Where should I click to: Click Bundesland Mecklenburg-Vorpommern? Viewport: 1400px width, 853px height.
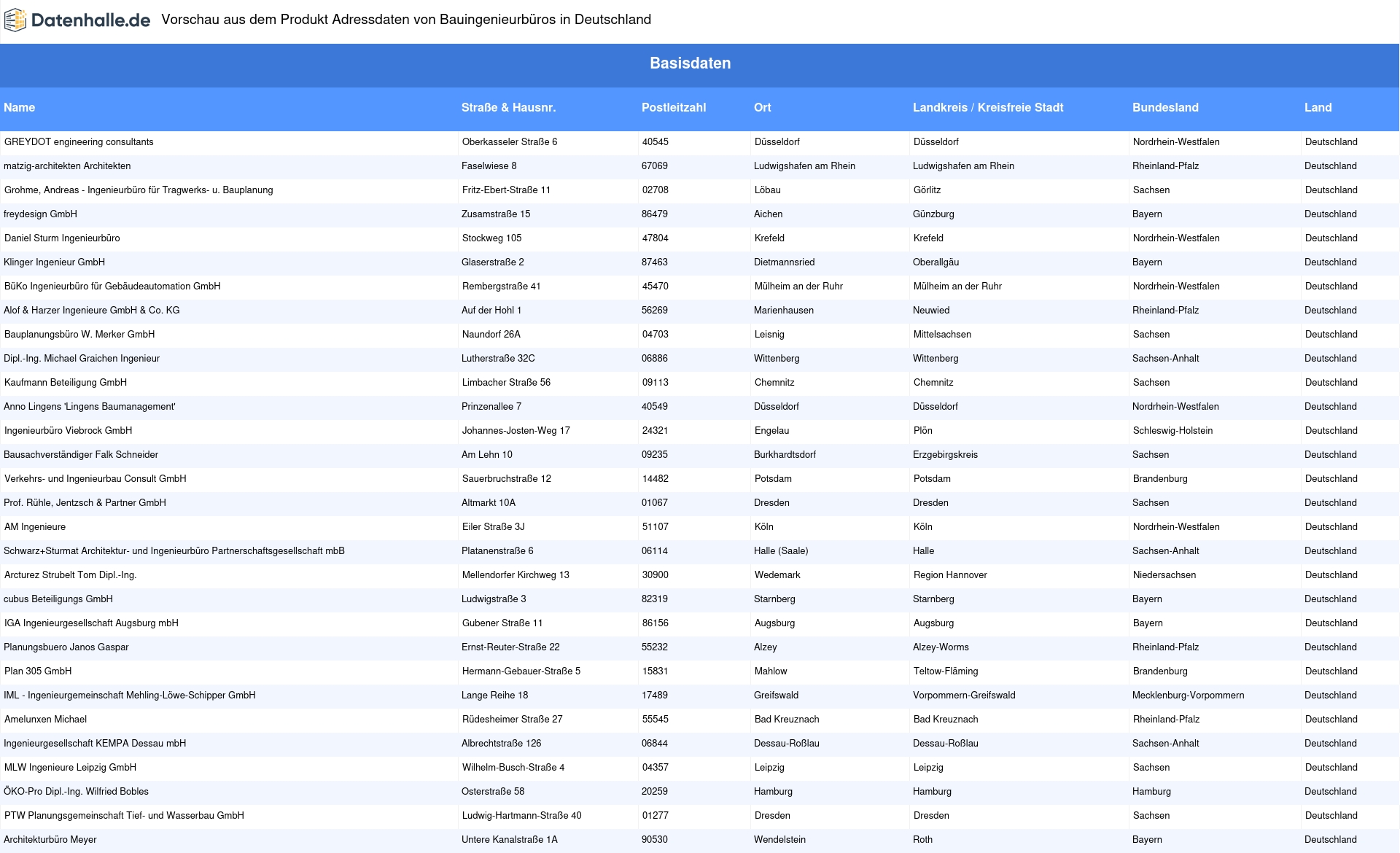click(1188, 696)
